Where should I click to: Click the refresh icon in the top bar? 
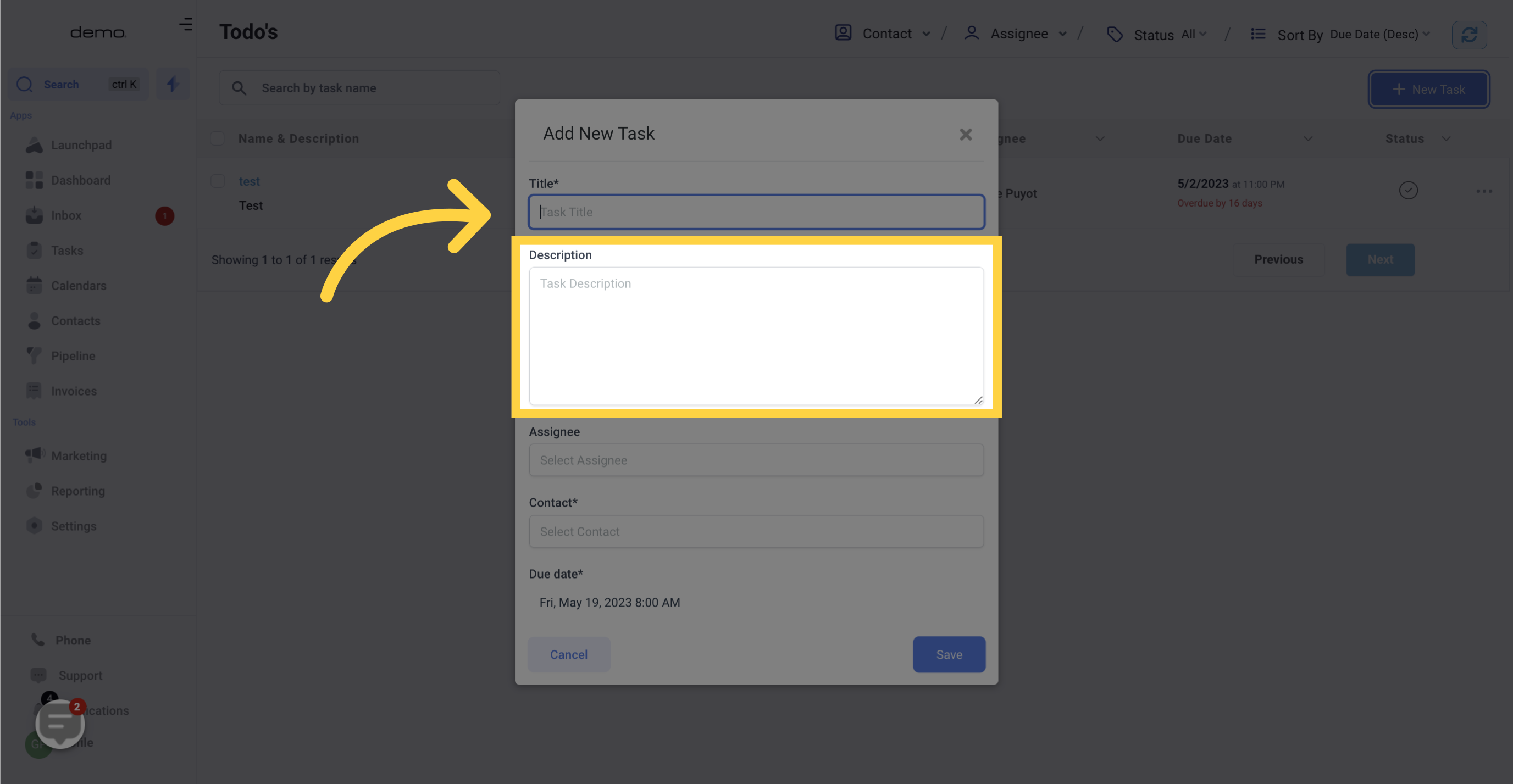tap(1469, 35)
